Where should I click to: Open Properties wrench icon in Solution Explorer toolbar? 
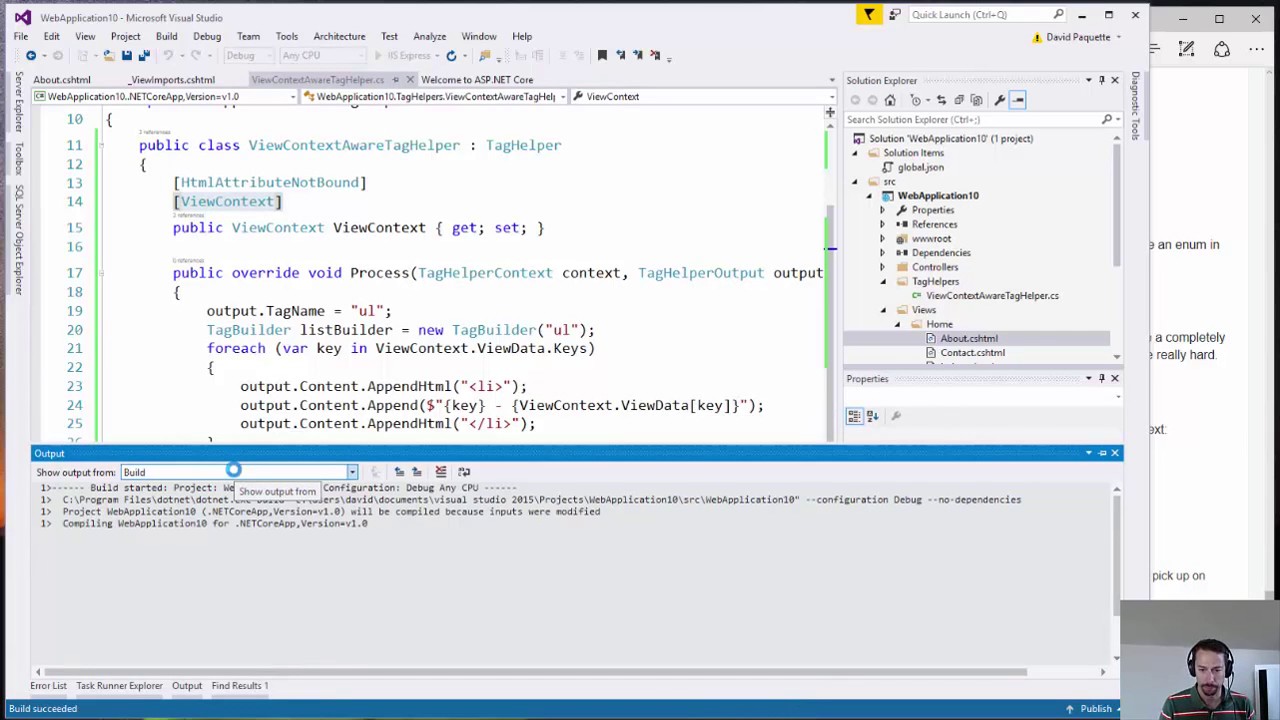(x=999, y=100)
